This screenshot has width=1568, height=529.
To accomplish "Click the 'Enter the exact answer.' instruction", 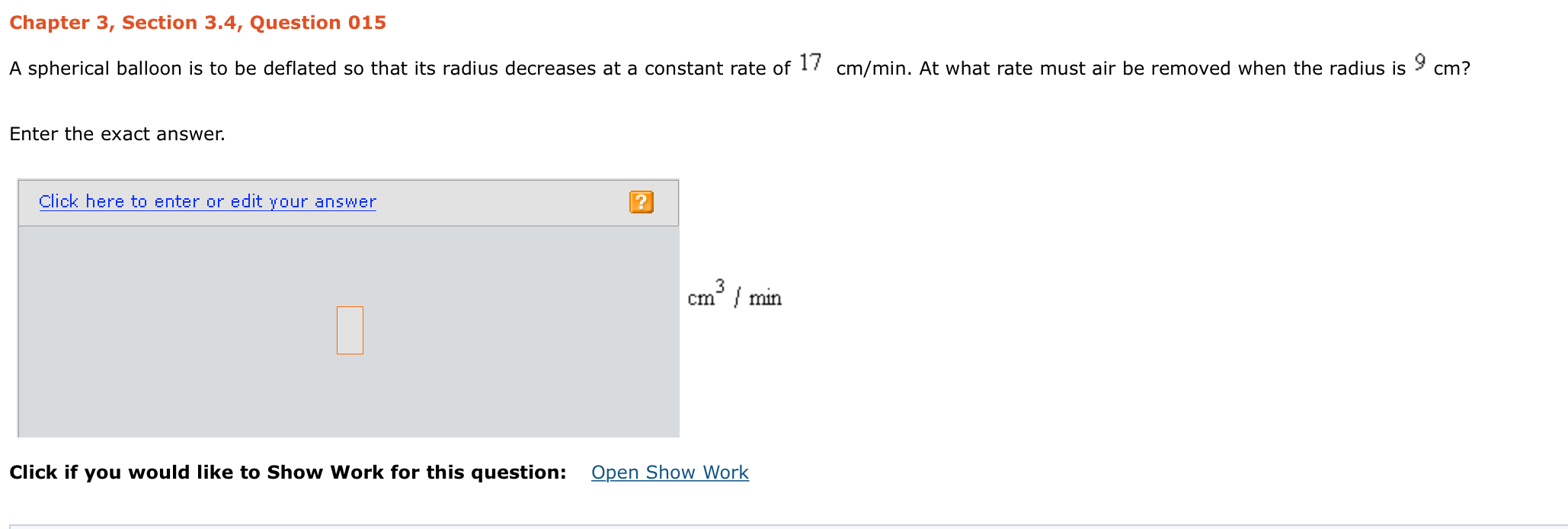I will (117, 134).
